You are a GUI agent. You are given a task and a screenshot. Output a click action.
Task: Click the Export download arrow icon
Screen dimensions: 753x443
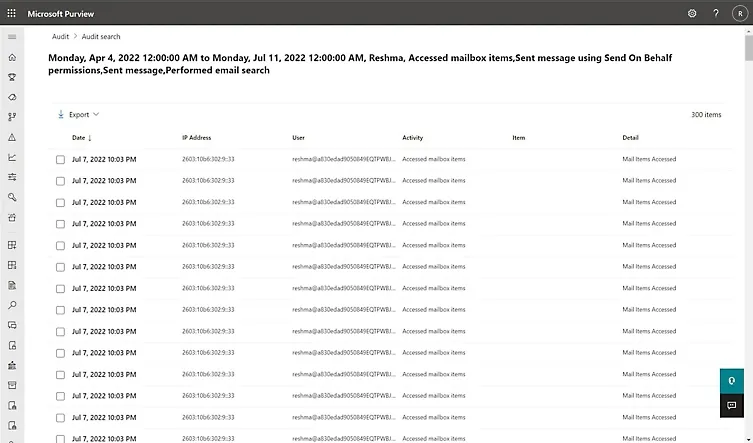pyautogui.click(x=61, y=114)
